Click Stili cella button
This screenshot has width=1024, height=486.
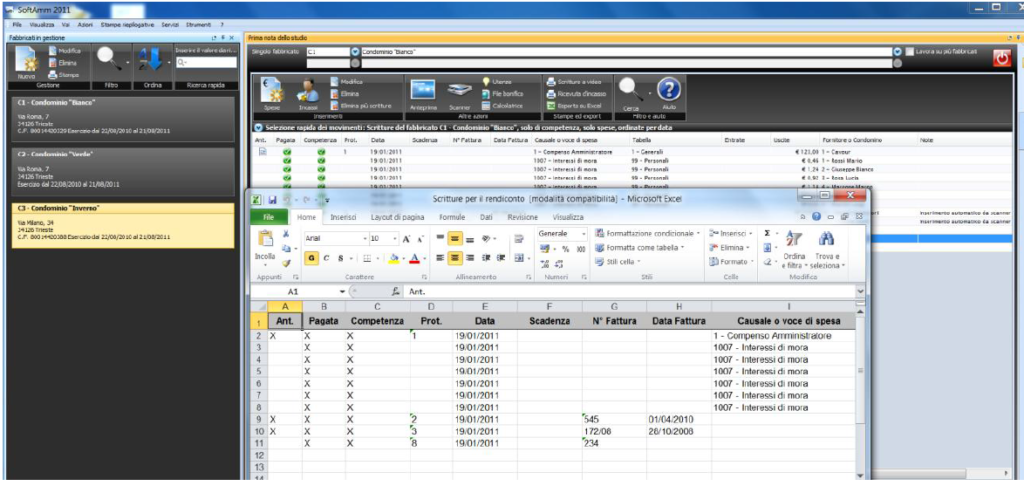617,261
